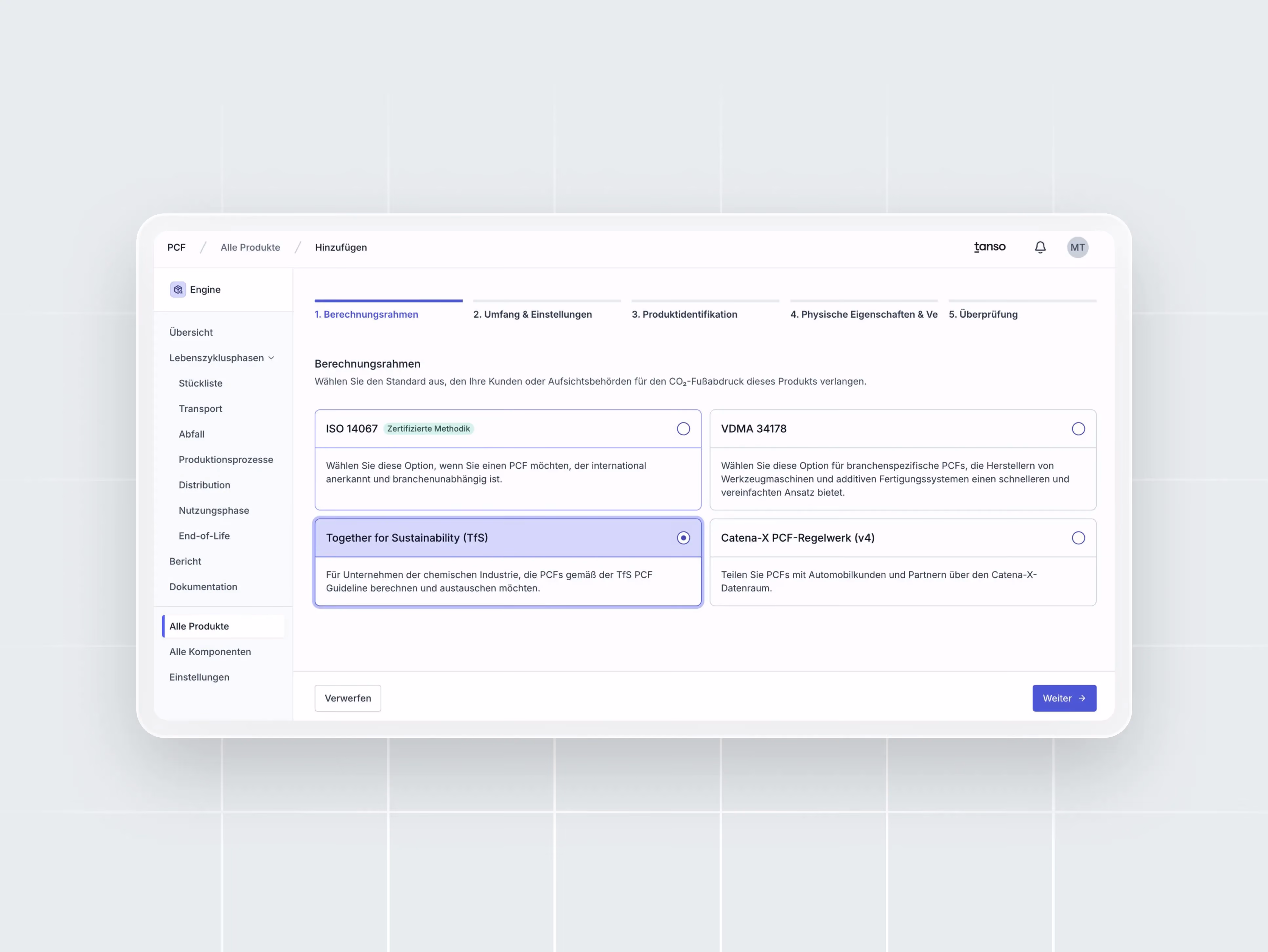Select the ISO 14067 radio button
1268x952 pixels.
coord(683,429)
